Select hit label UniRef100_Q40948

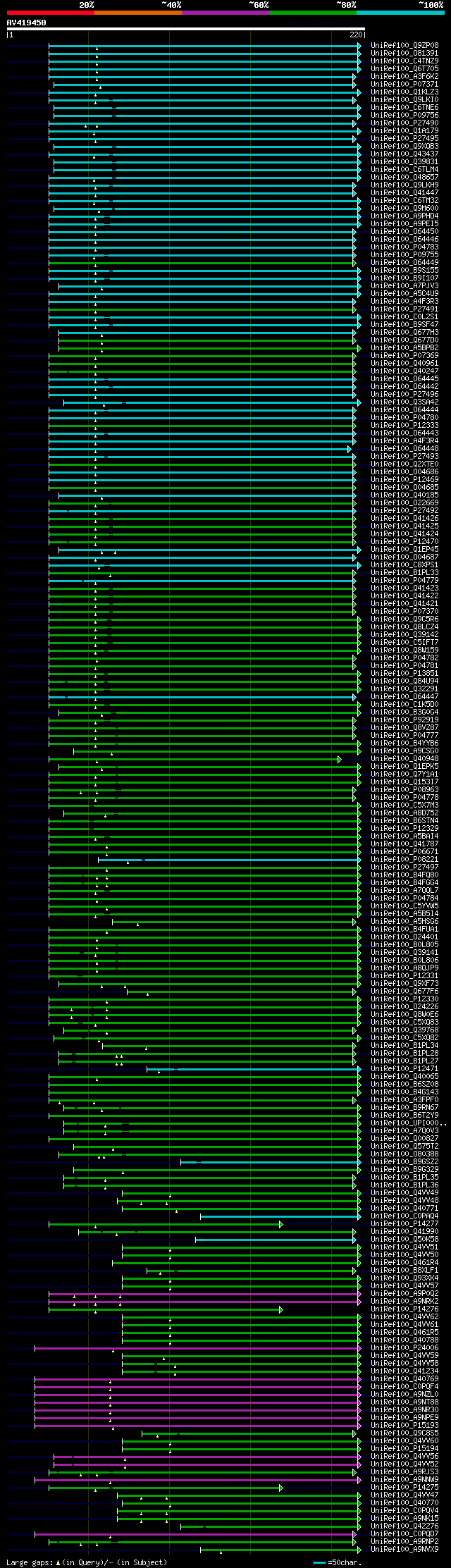404,759
